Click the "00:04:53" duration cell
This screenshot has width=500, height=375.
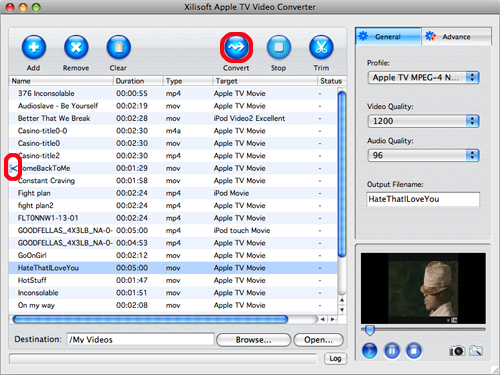click(132, 243)
